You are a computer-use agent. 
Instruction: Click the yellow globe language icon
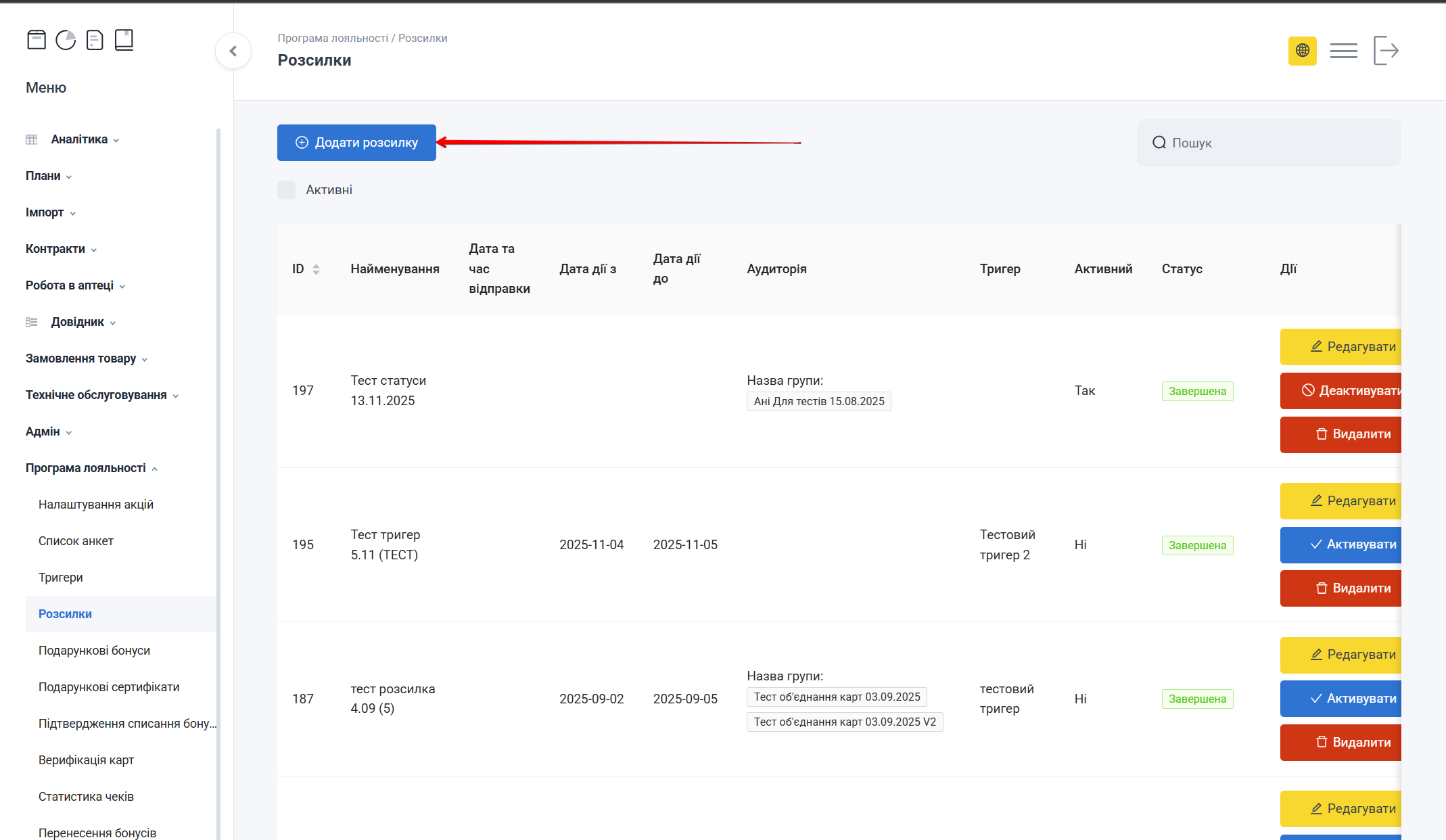[1302, 51]
